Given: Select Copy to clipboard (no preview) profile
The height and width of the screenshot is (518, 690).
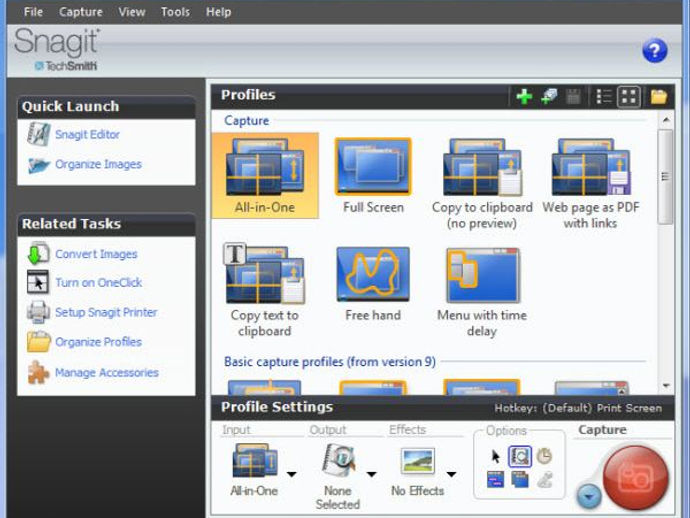Looking at the screenshot, I should pos(482,184).
